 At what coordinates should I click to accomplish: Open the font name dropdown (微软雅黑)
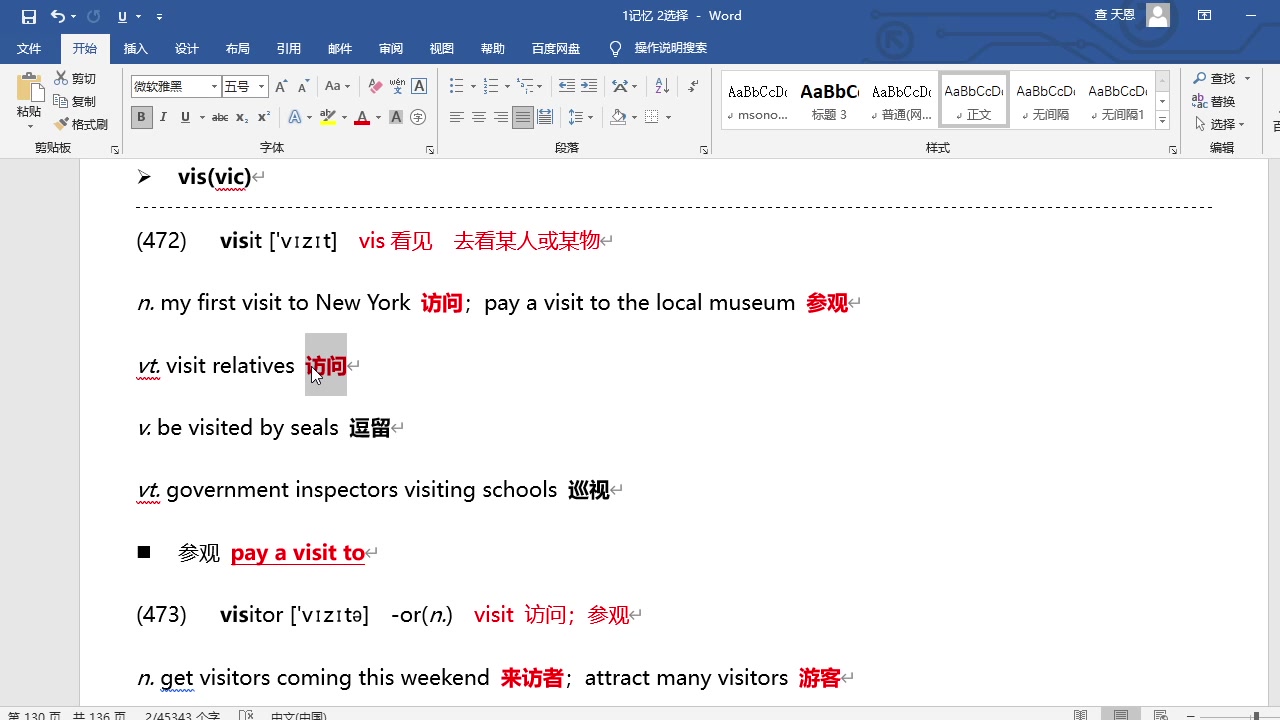(214, 87)
